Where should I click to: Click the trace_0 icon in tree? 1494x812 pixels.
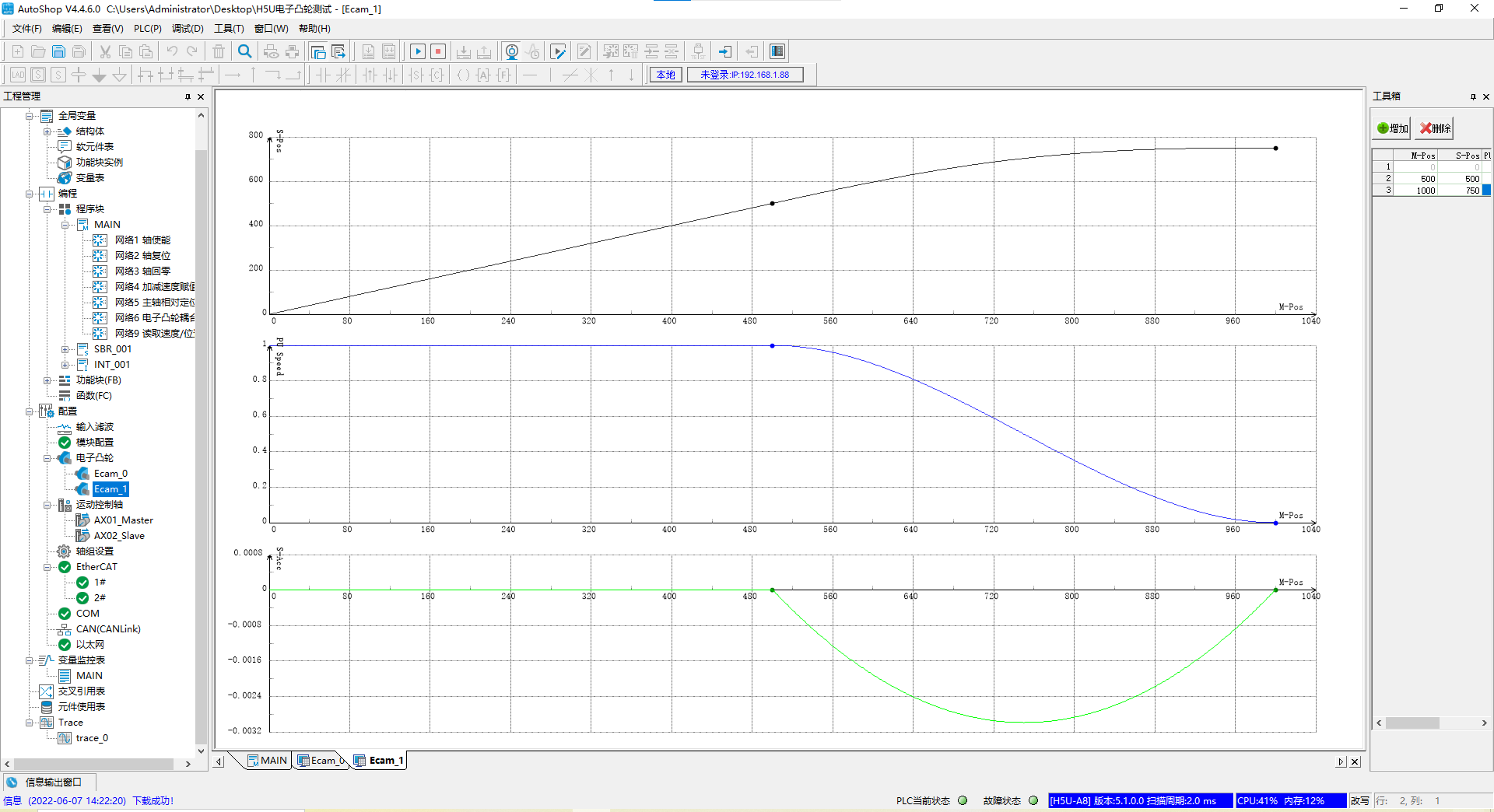(x=65, y=738)
